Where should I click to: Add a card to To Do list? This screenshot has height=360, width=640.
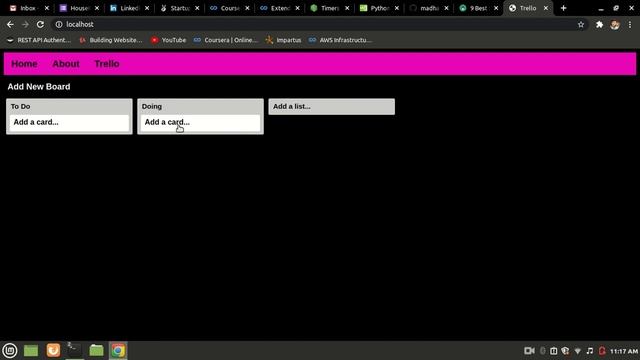69,122
